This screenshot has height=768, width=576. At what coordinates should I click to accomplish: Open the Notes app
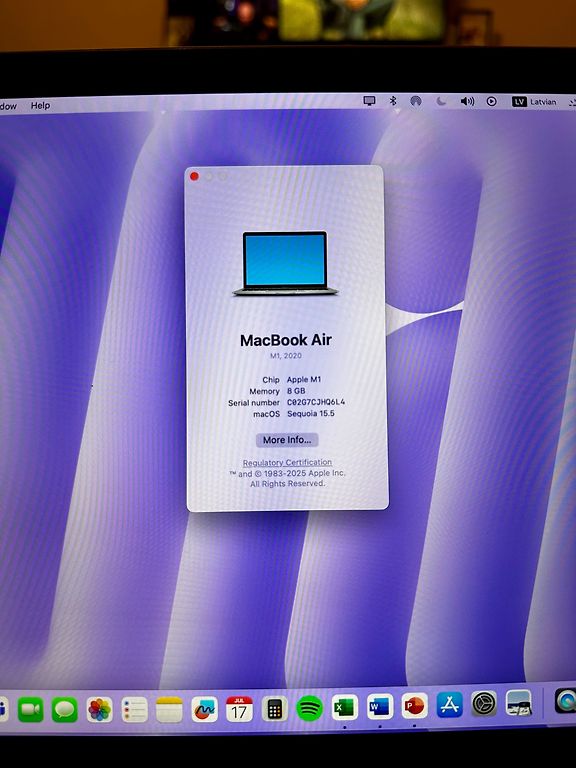point(169,709)
